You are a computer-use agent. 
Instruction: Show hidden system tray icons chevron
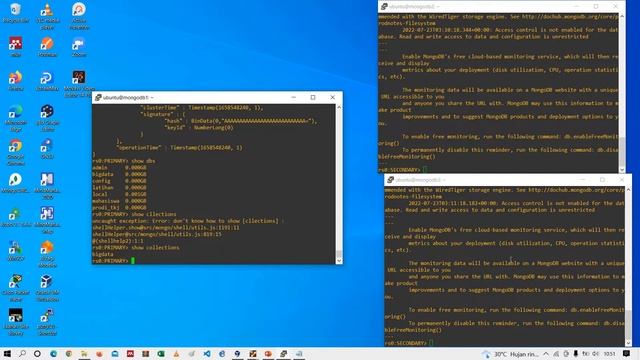pyautogui.click(x=546, y=354)
